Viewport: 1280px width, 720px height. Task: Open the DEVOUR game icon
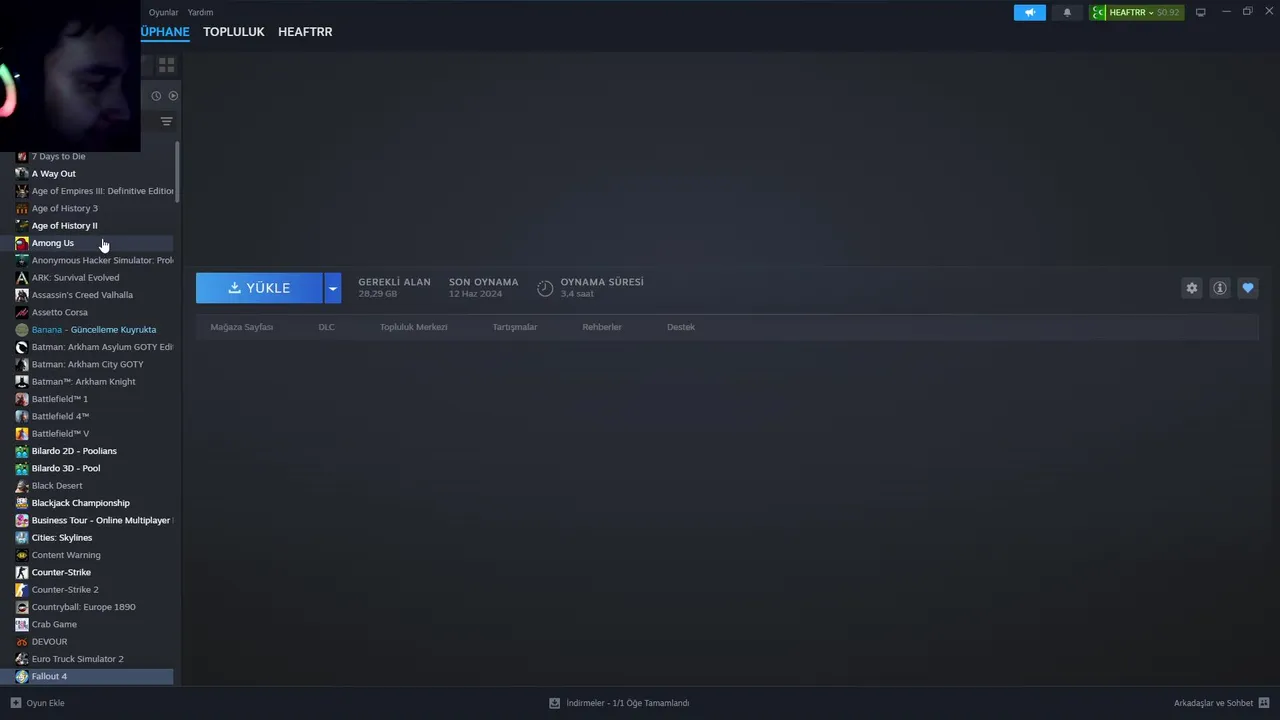click(x=22, y=642)
